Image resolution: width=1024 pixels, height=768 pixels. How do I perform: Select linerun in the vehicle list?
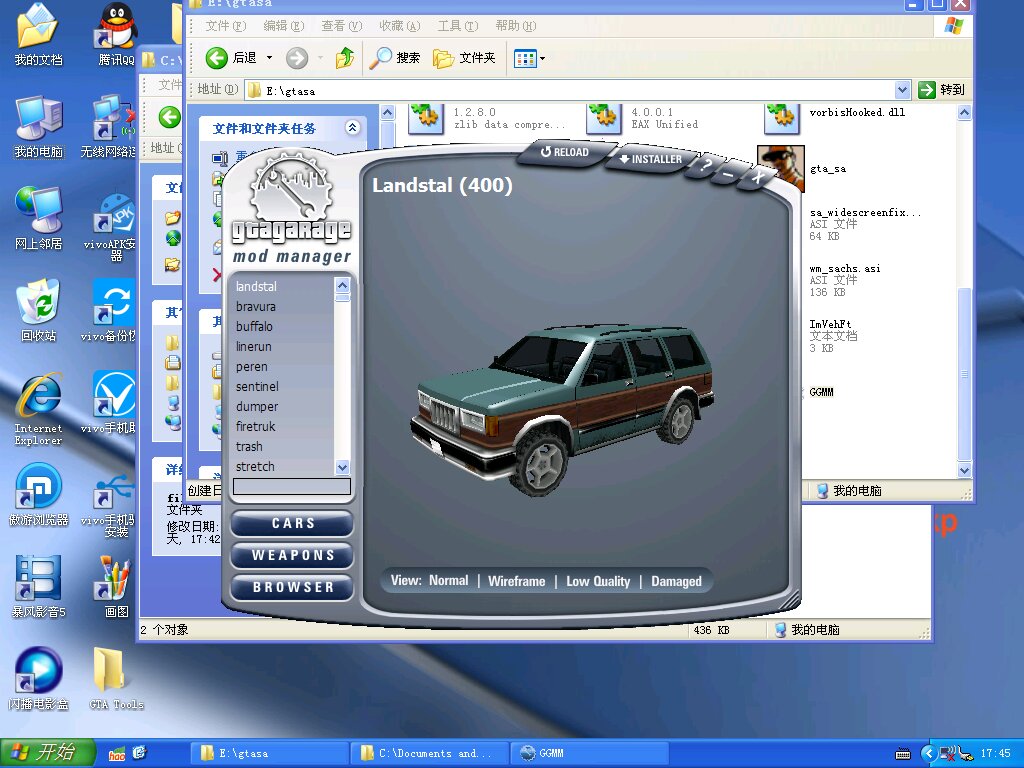(283, 347)
